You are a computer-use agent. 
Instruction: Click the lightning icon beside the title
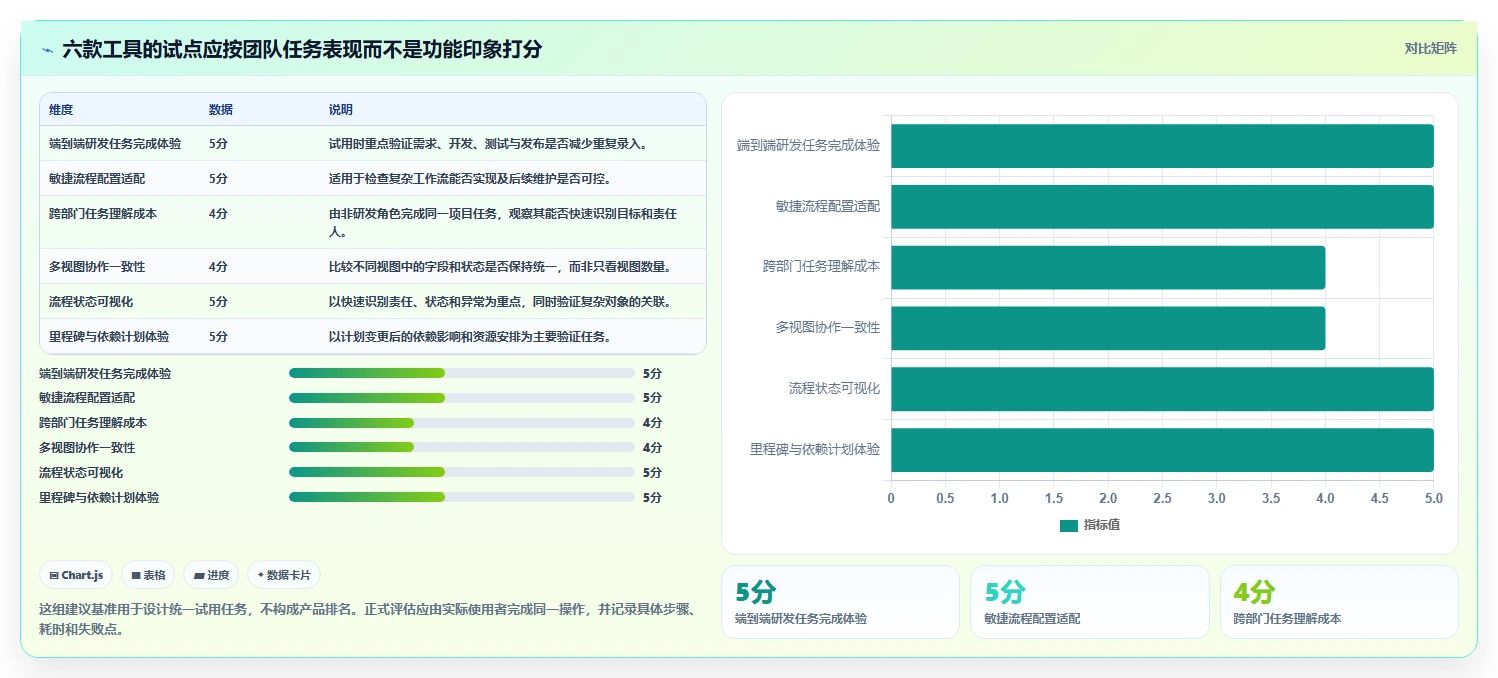click(x=47, y=49)
